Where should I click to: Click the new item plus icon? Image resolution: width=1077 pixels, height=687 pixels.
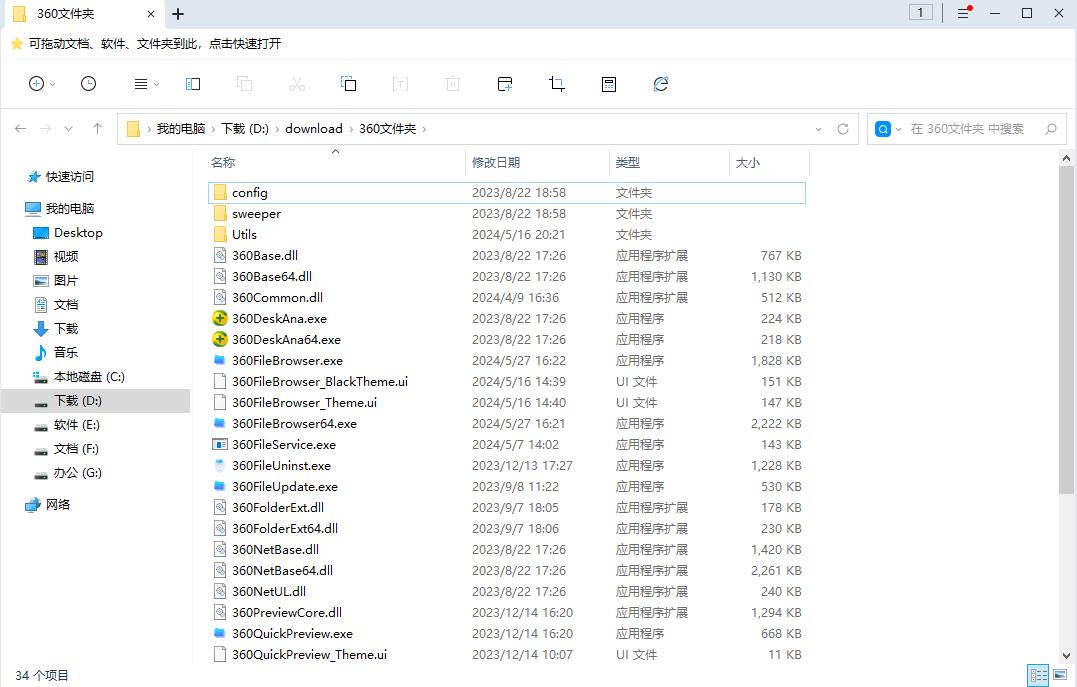tap(37, 84)
